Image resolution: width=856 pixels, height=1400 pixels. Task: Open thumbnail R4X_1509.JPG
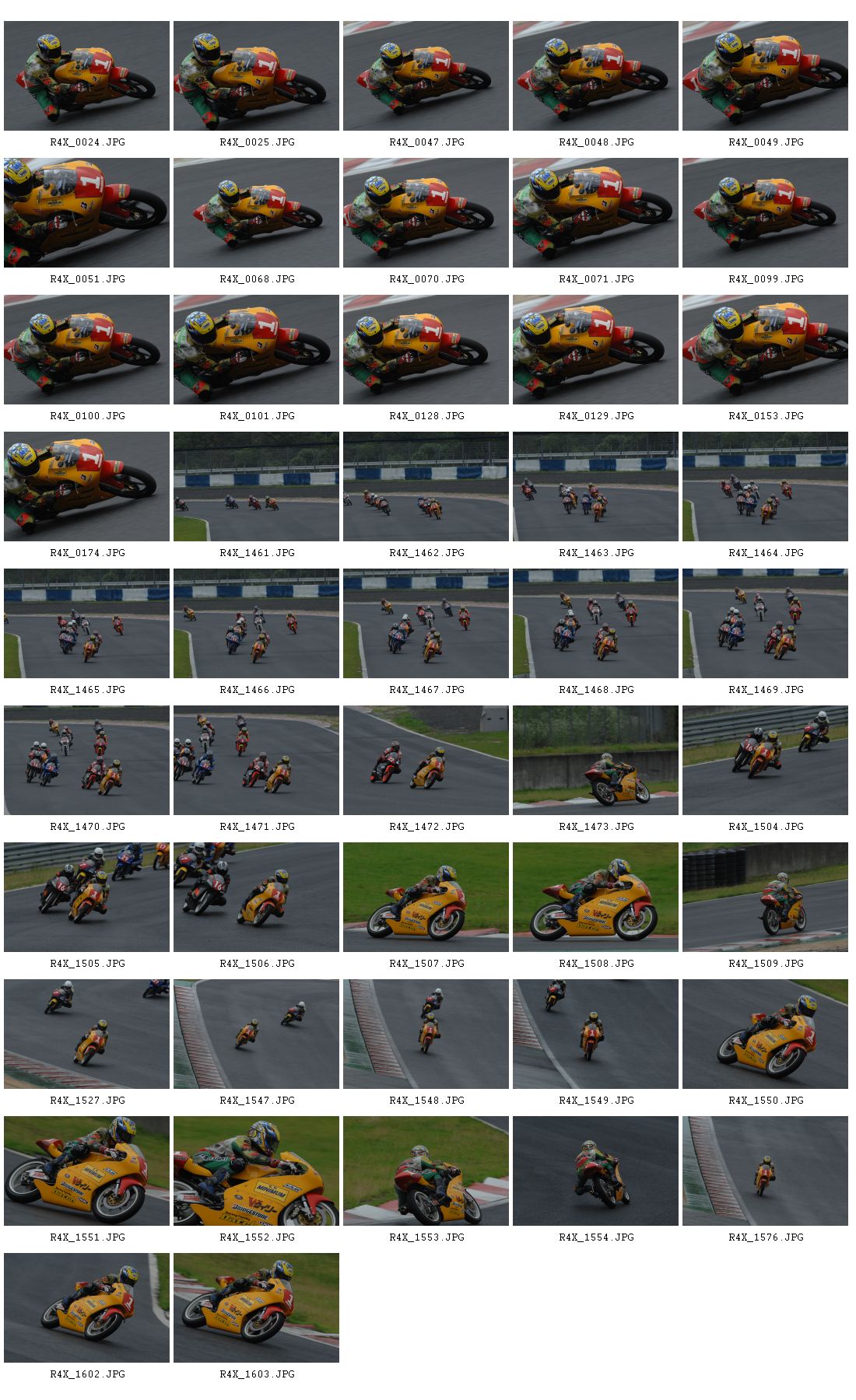point(765,897)
